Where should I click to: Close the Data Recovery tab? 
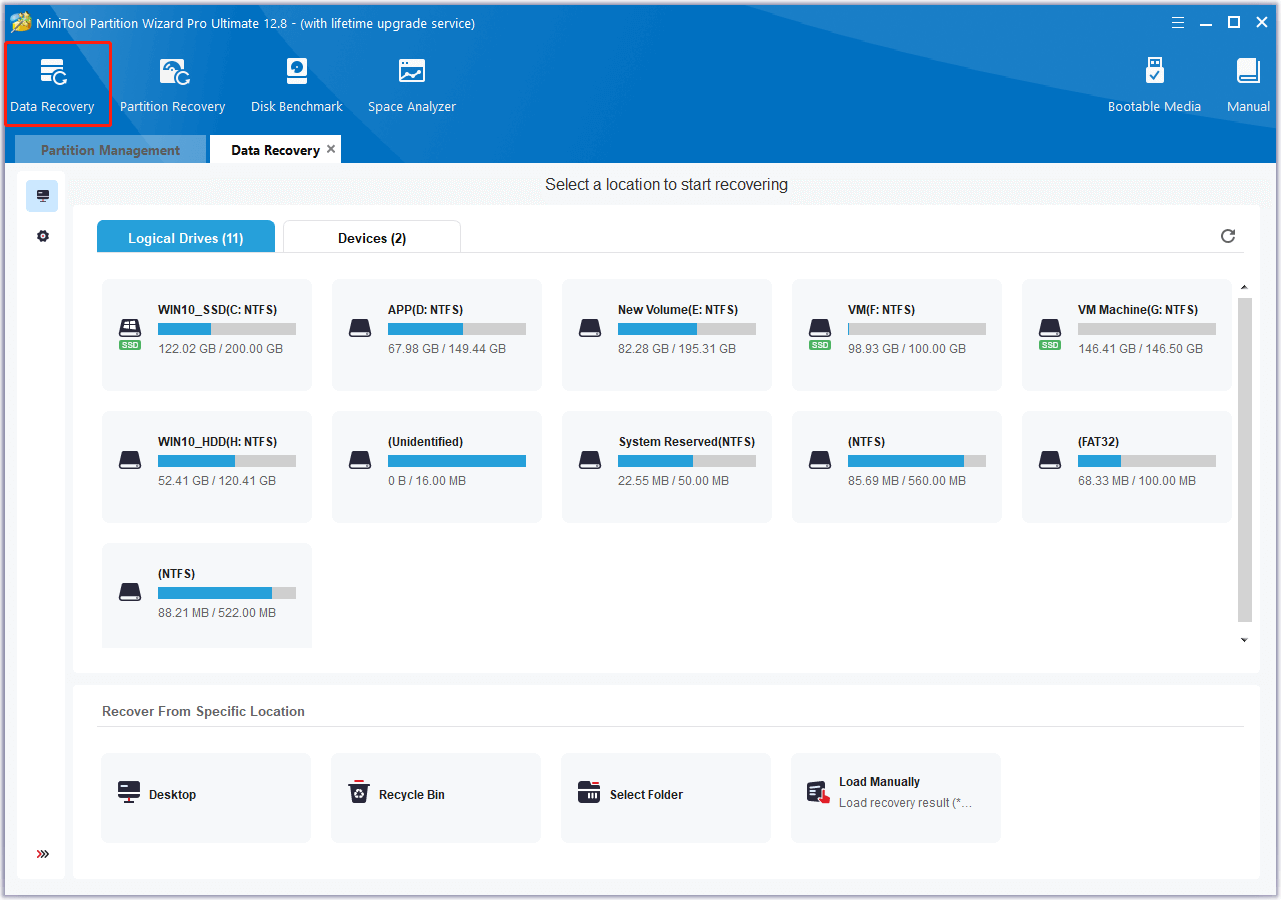331,148
